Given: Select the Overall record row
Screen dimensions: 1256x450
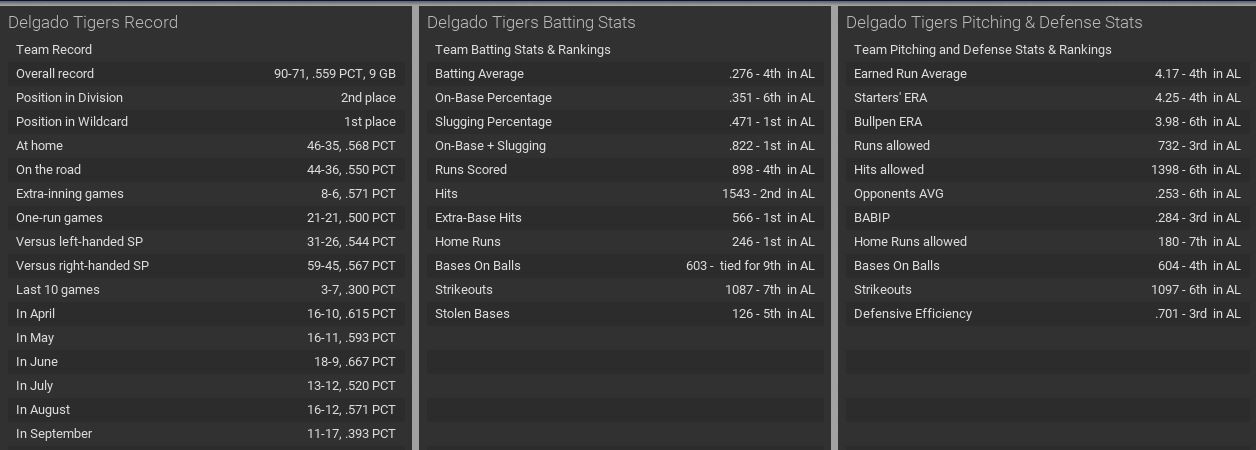Looking at the screenshot, I should coord(206,74).
